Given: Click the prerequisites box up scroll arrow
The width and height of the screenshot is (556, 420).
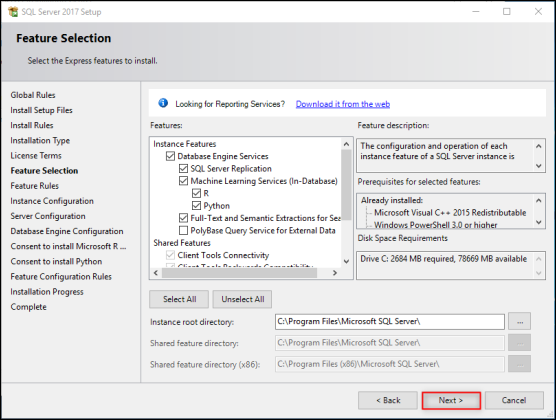Looking at the screenshot, I should 539,200.
